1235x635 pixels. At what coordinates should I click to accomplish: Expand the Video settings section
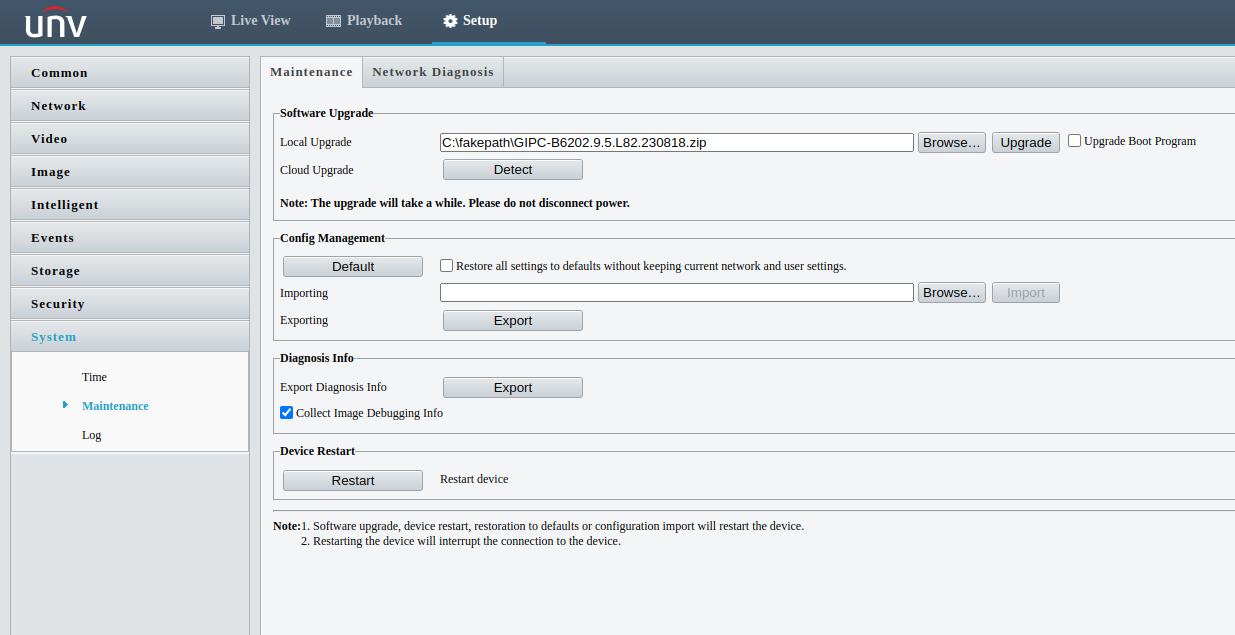tap(130, 139)
